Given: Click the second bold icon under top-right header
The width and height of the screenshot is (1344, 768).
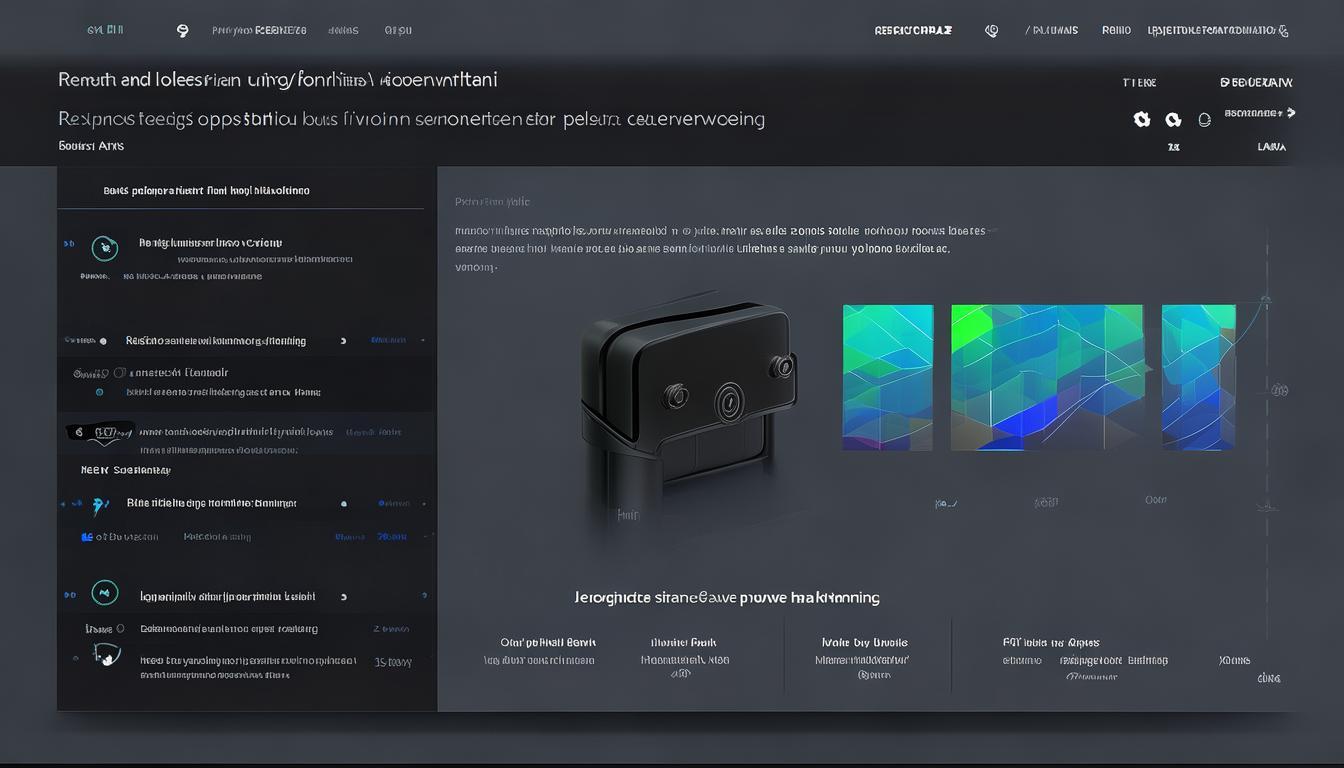Looking at the screenshot, I should (x=1173, y=119).
